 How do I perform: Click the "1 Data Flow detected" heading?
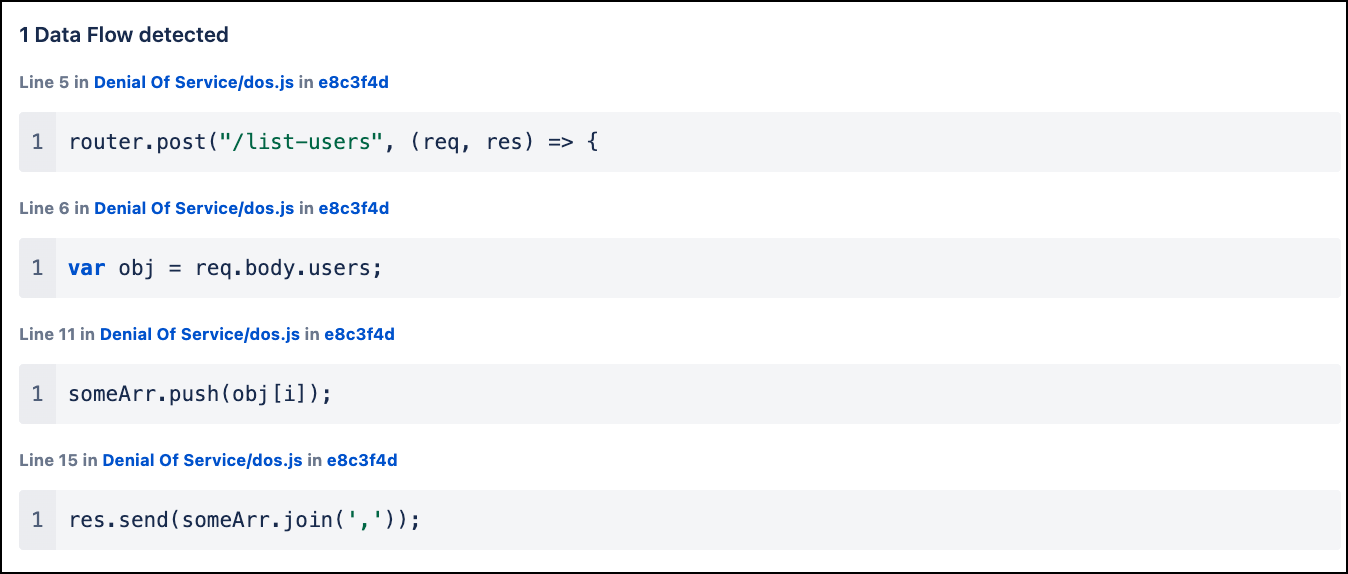coord(124,35)
